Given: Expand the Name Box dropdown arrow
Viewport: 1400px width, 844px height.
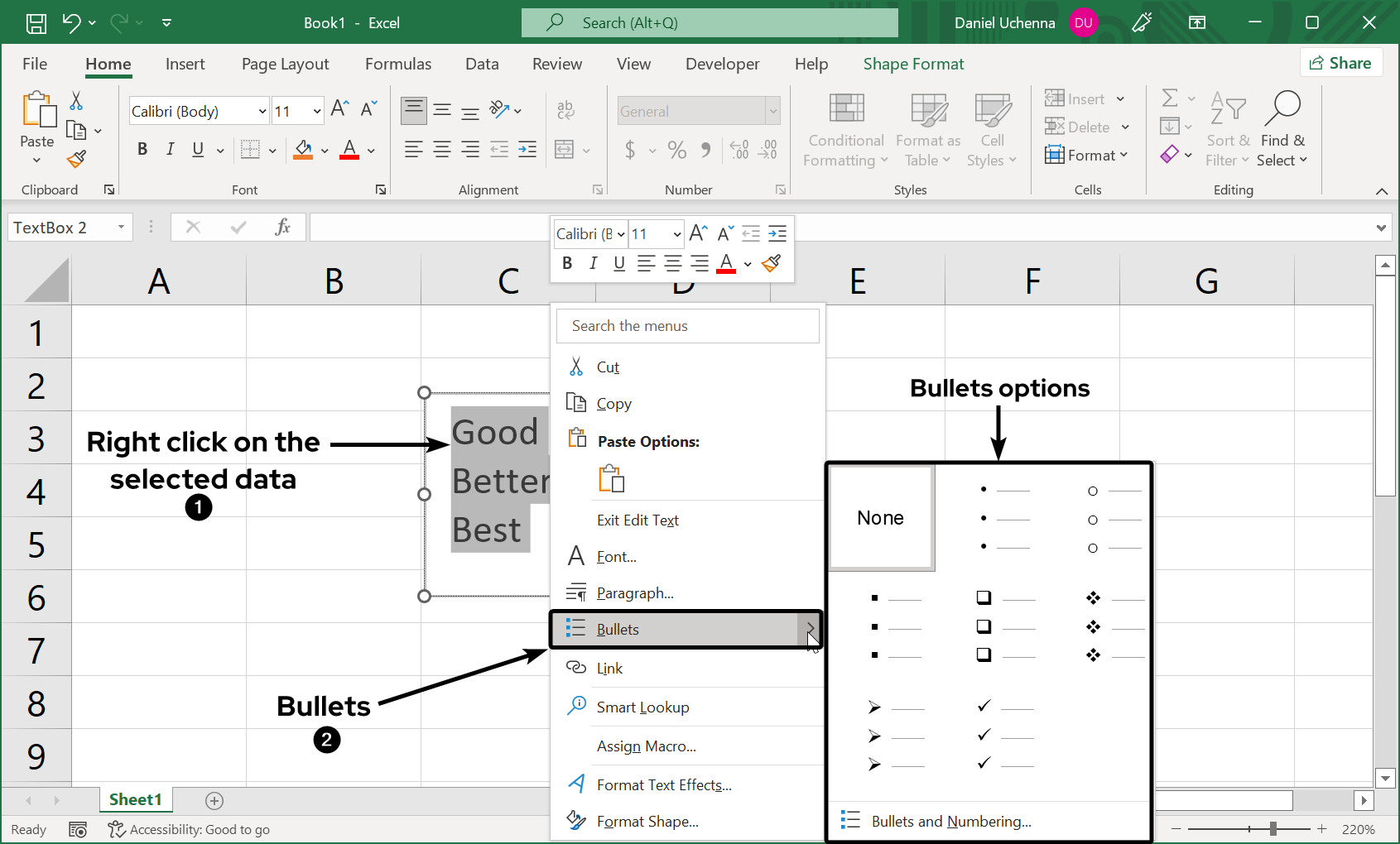Looking at the screenshot, I should tap(121, 227).
